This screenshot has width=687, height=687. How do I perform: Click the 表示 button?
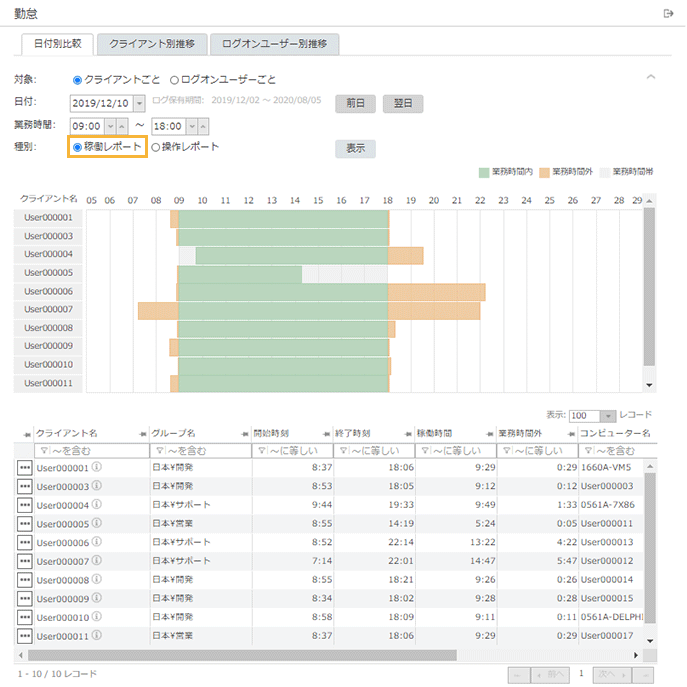click(355, 148)
